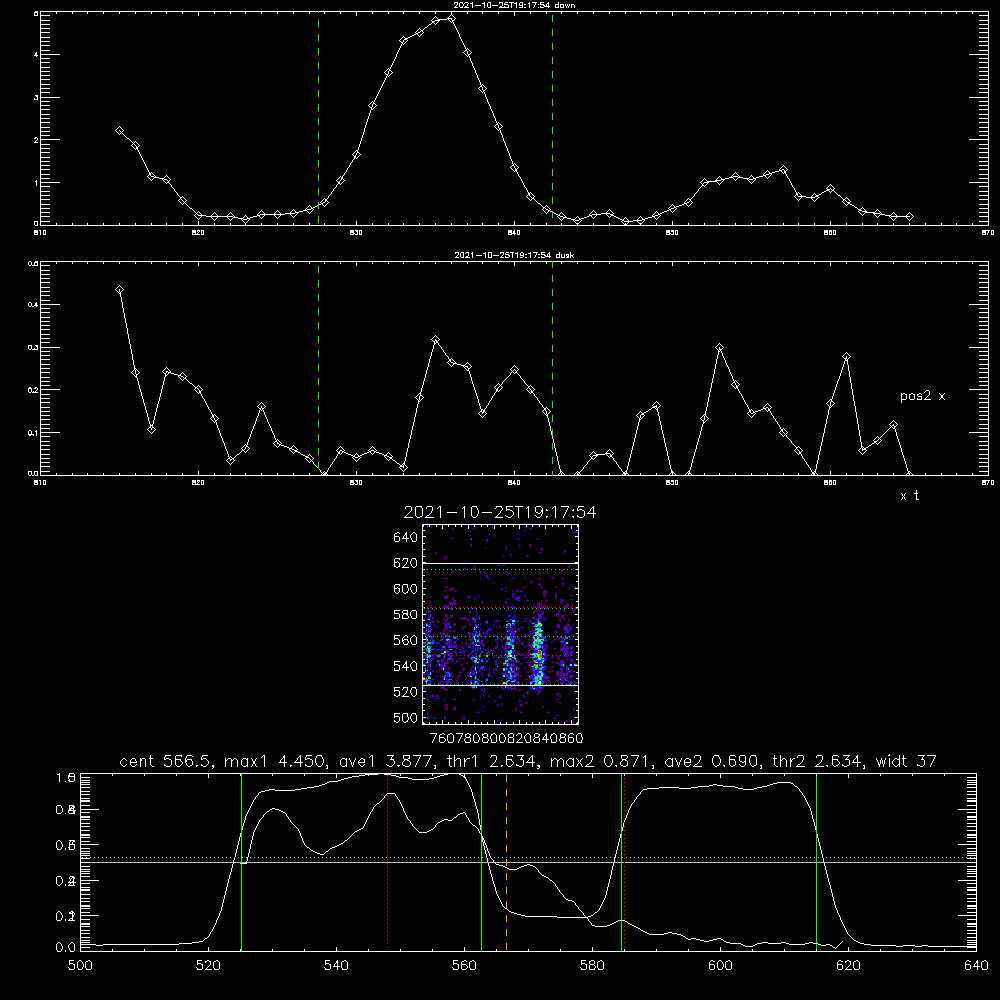Click the "2021-10-25T19:17:54 dusk" plot title
Viewport: 1000px width, 1000px height.
514,255
